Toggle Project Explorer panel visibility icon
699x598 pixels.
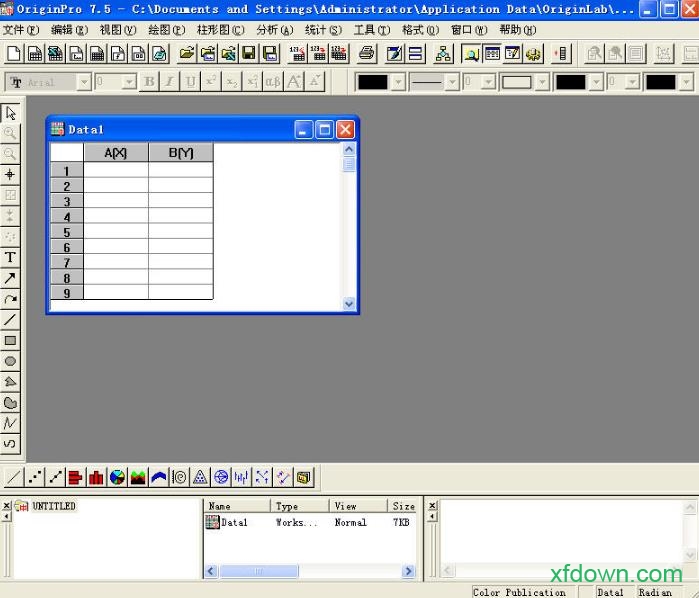[471, 54]
